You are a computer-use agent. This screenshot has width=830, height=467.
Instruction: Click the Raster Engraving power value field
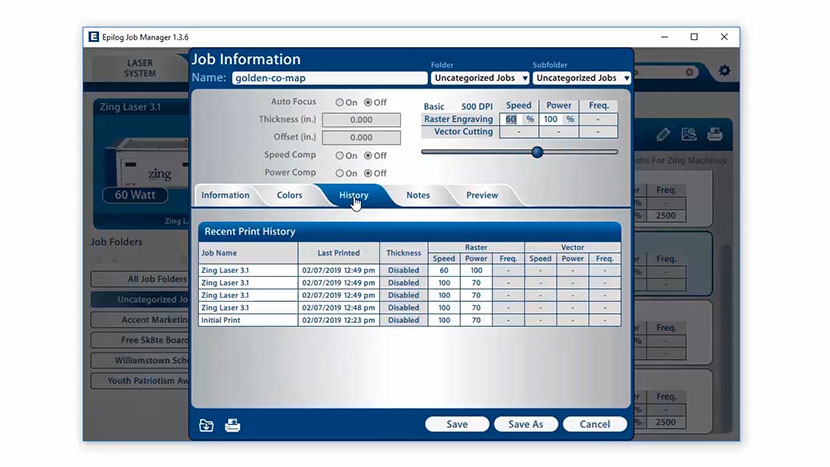pyautogui.click(x=553, y=119)
